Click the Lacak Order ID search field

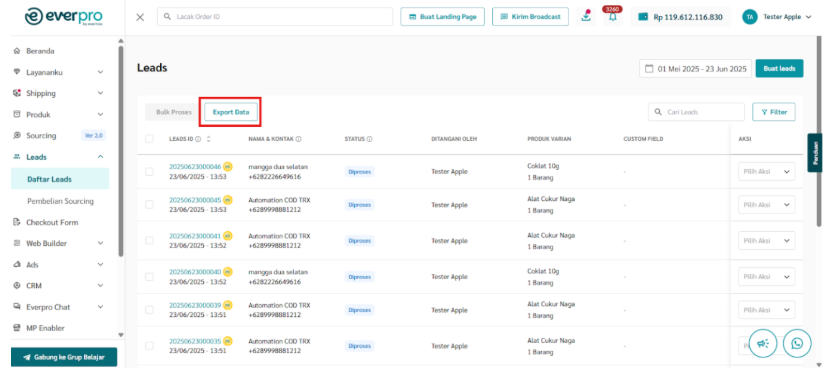[275, 17]
